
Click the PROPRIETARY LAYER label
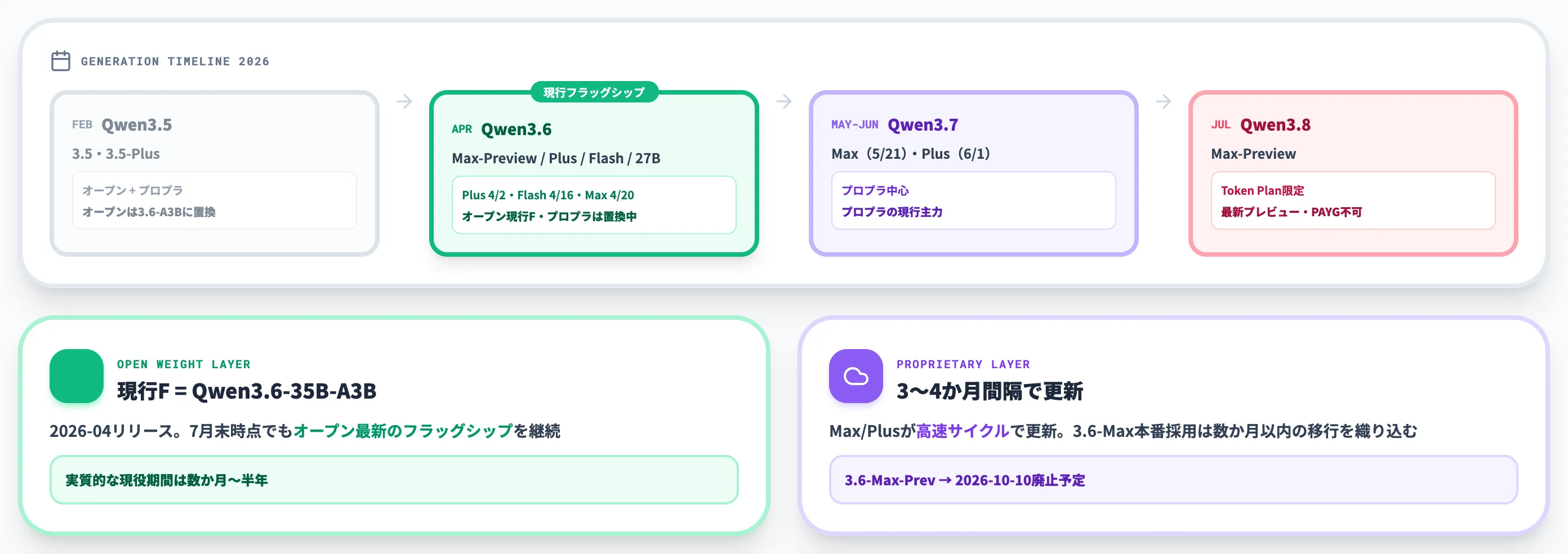tap(963, 364)
